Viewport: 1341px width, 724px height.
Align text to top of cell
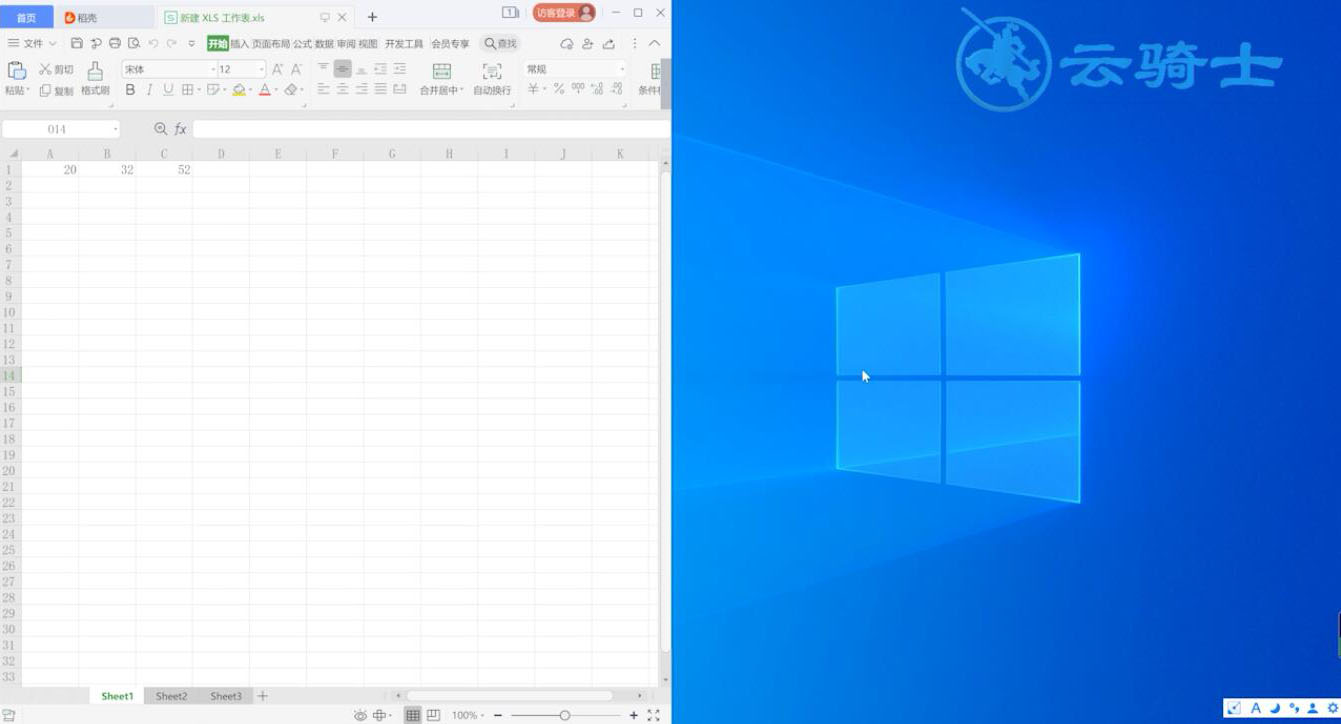coord(323,69)
